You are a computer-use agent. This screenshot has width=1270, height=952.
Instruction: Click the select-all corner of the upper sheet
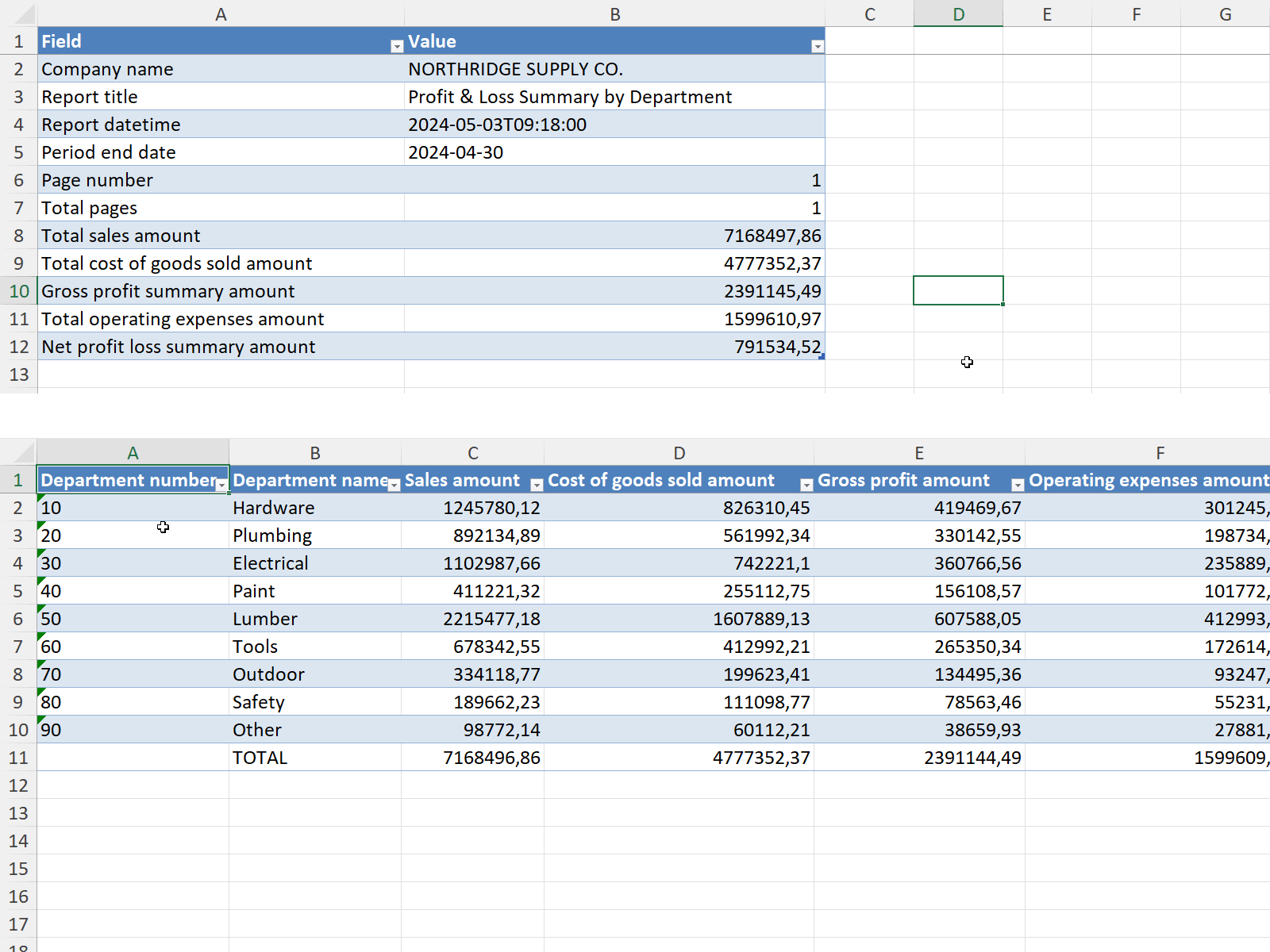(x=18, y=14)
